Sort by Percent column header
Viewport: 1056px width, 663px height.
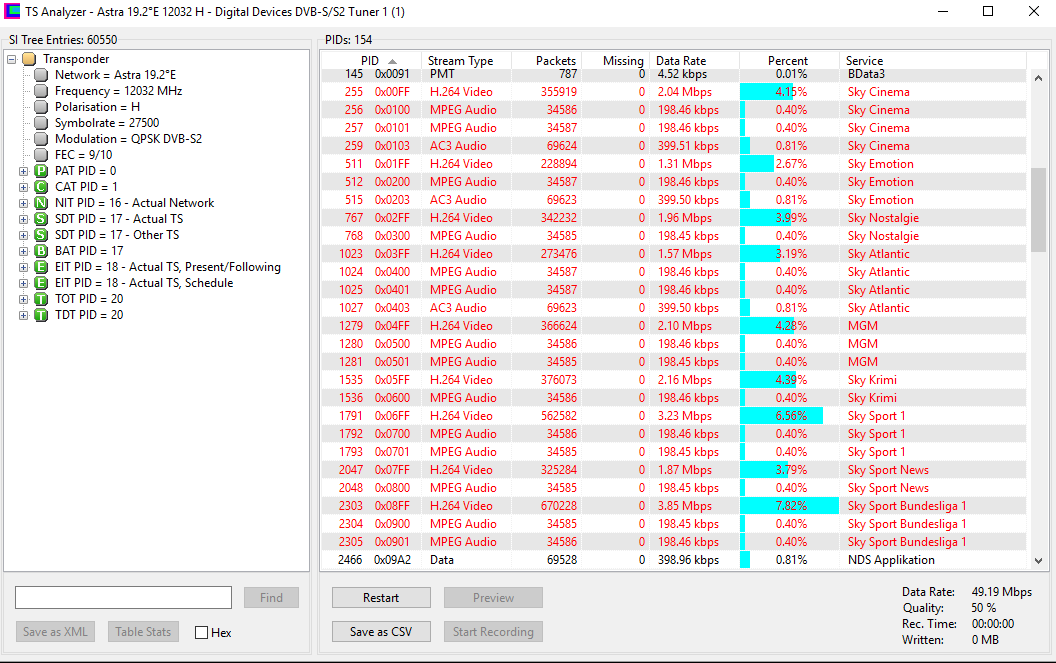789,61
